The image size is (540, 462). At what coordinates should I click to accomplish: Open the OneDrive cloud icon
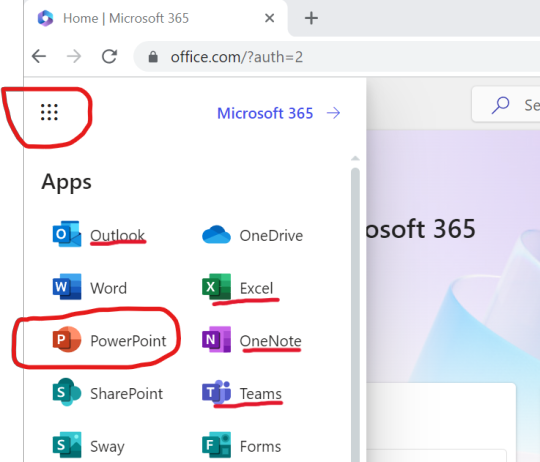pos(216,234)
